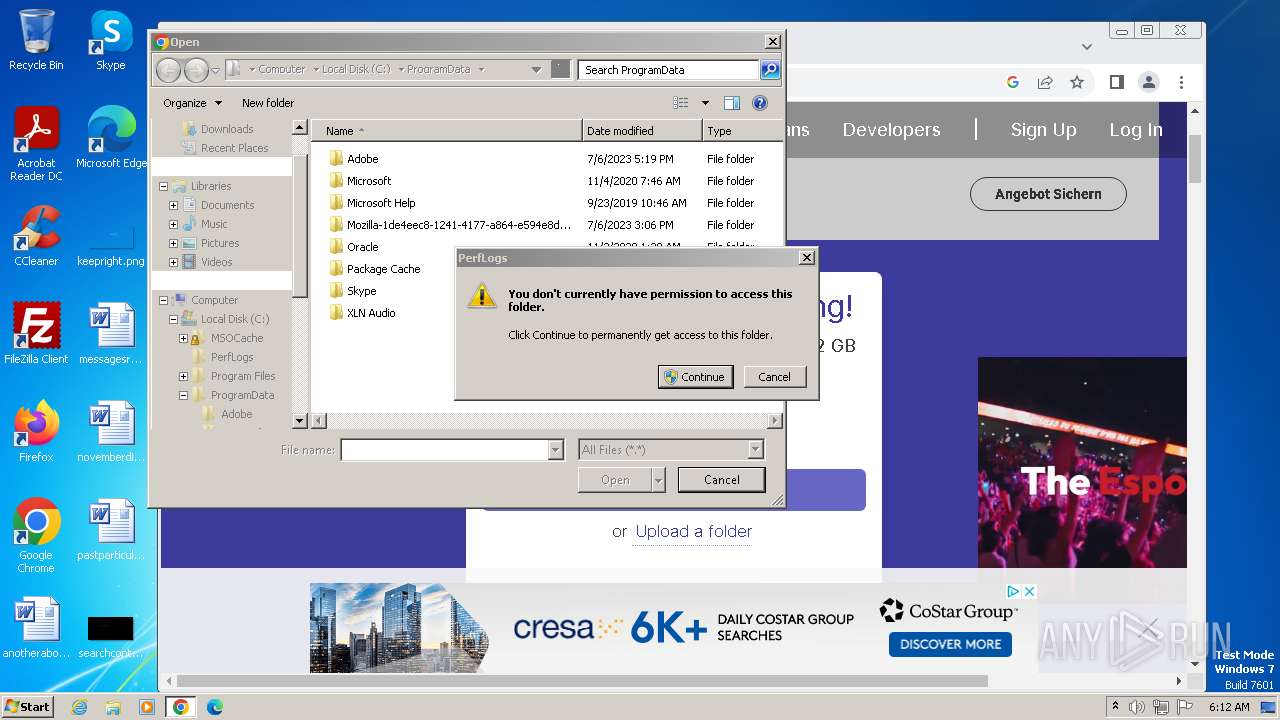Open Chrome's three-dot menu
The image size is (1280, 720).
[x=1181, y=82]
